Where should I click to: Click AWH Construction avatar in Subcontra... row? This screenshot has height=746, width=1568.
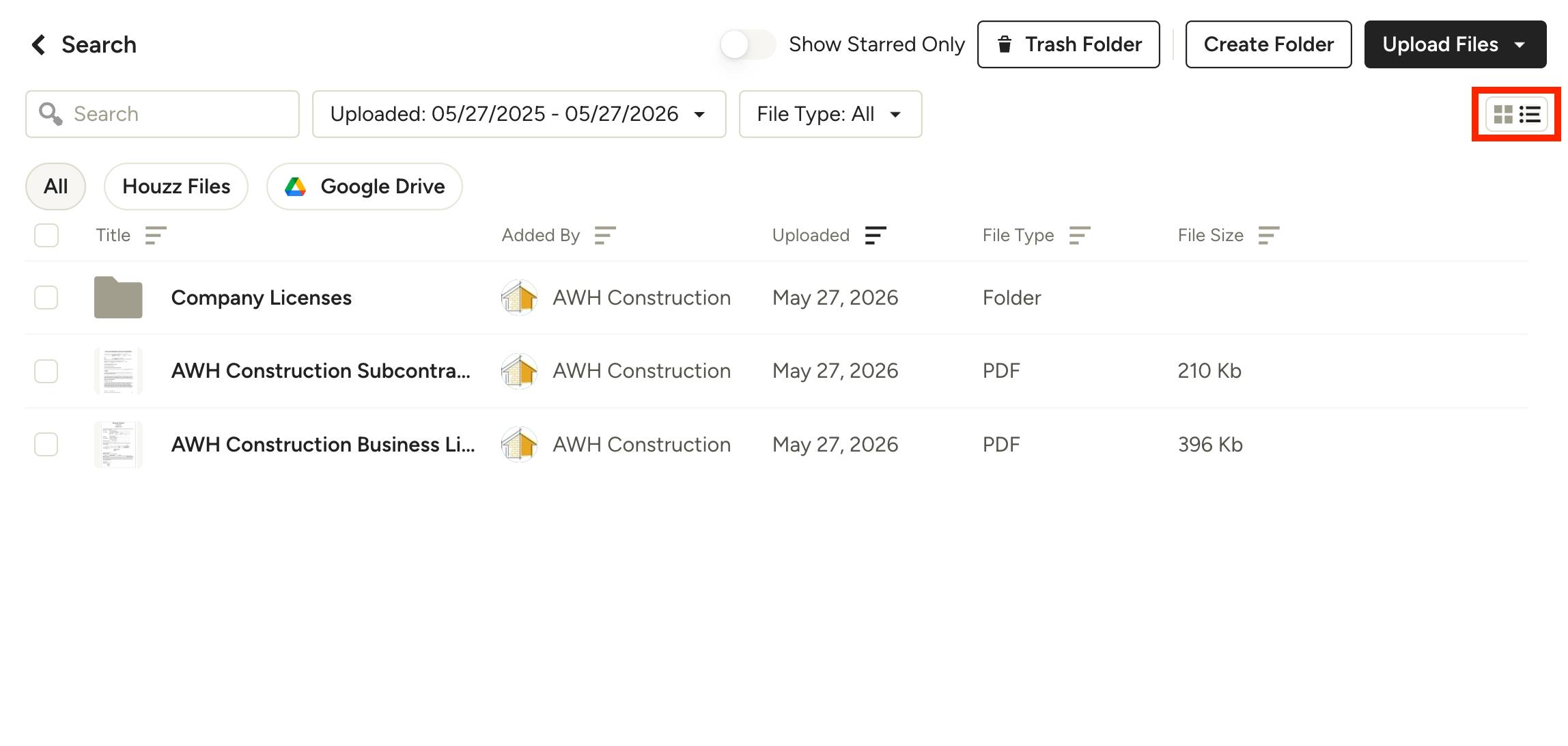coord(519,371)
